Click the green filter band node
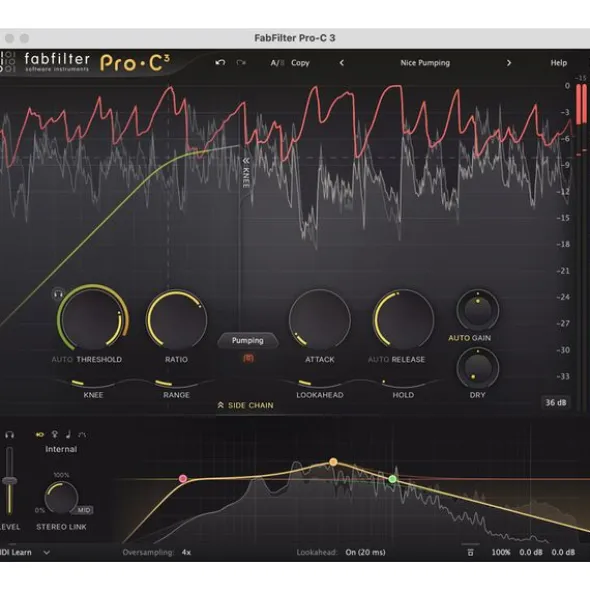The image size is (590, 591). (x=392, y=479)
